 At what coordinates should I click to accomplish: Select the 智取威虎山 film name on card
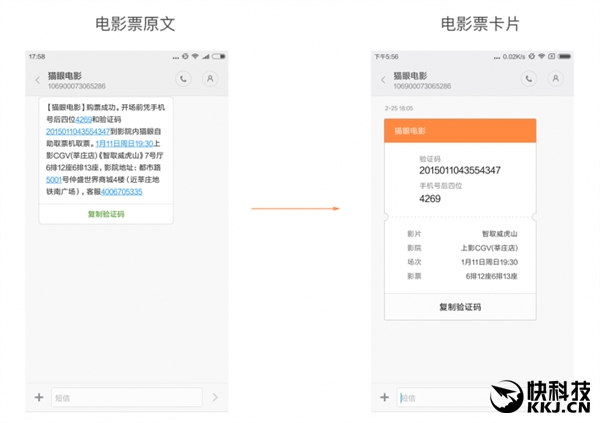[500, 234]
